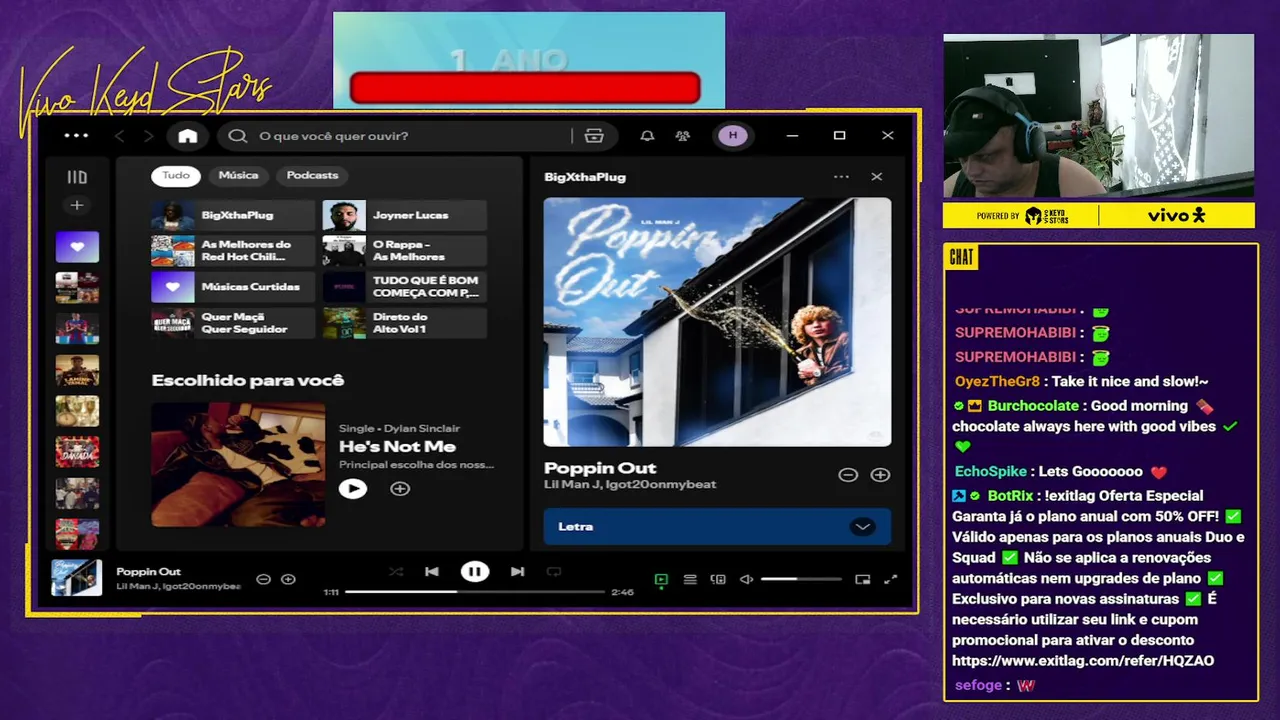The height and width of the screenshot is (720, 1280).
Task: Skip to next track
Action: pos(517,572)
